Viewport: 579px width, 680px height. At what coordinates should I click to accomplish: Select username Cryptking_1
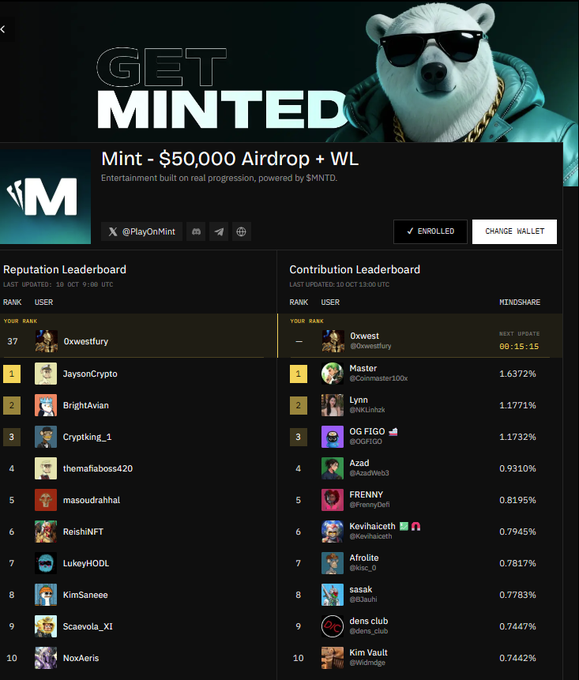(87, 437)
